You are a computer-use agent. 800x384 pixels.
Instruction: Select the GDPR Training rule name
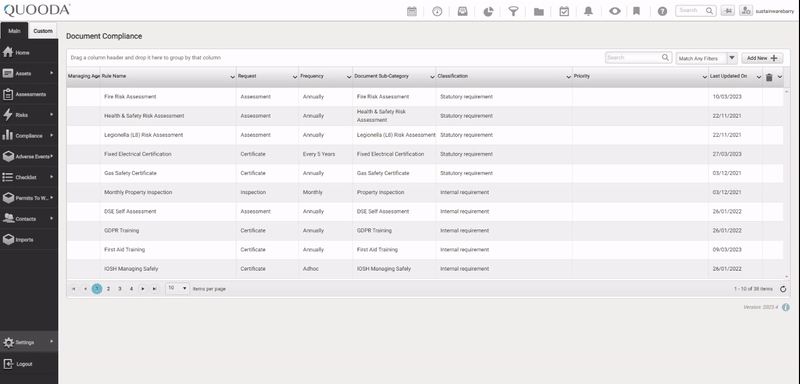point(121,231)
